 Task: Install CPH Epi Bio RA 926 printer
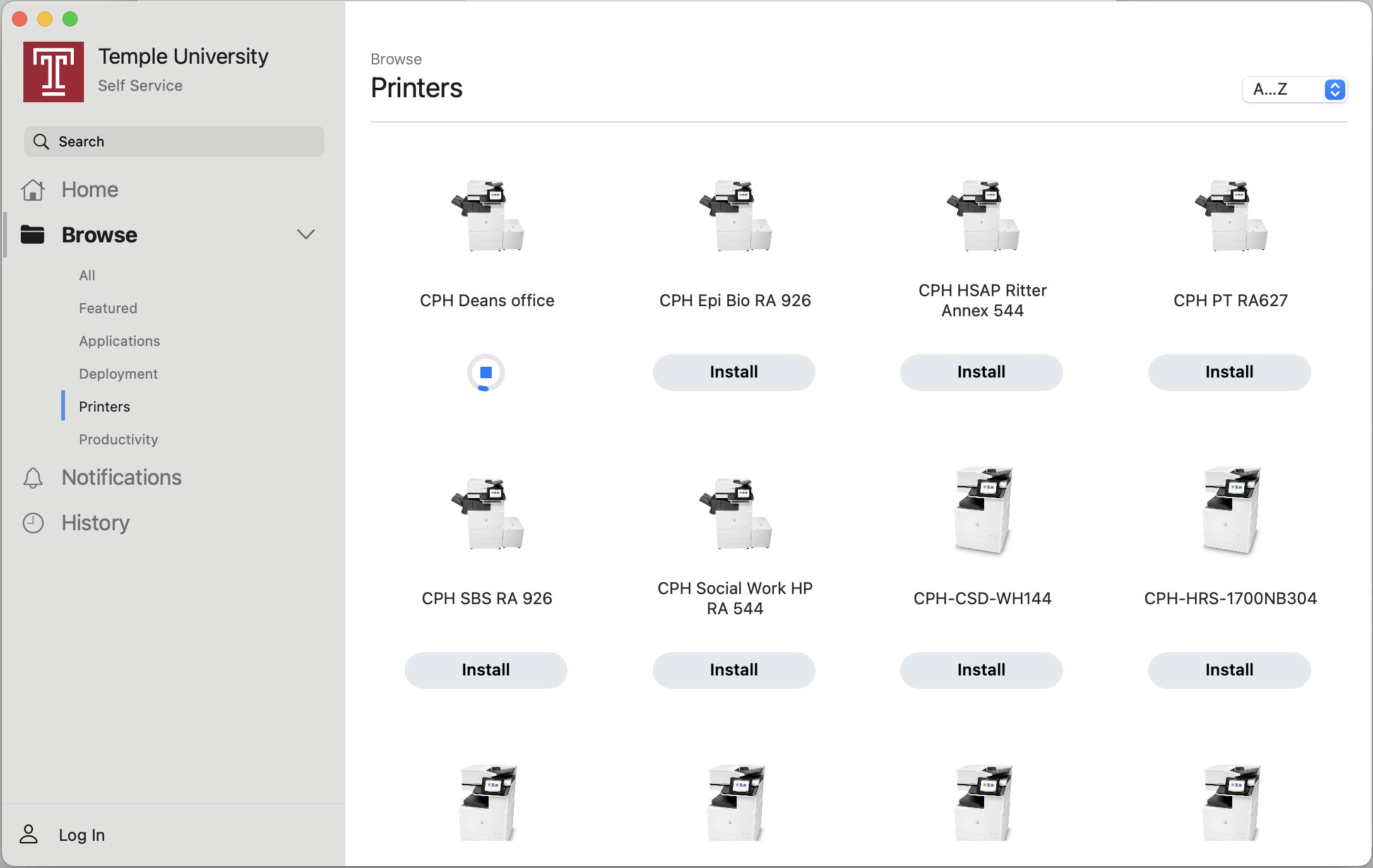[734, 372]
